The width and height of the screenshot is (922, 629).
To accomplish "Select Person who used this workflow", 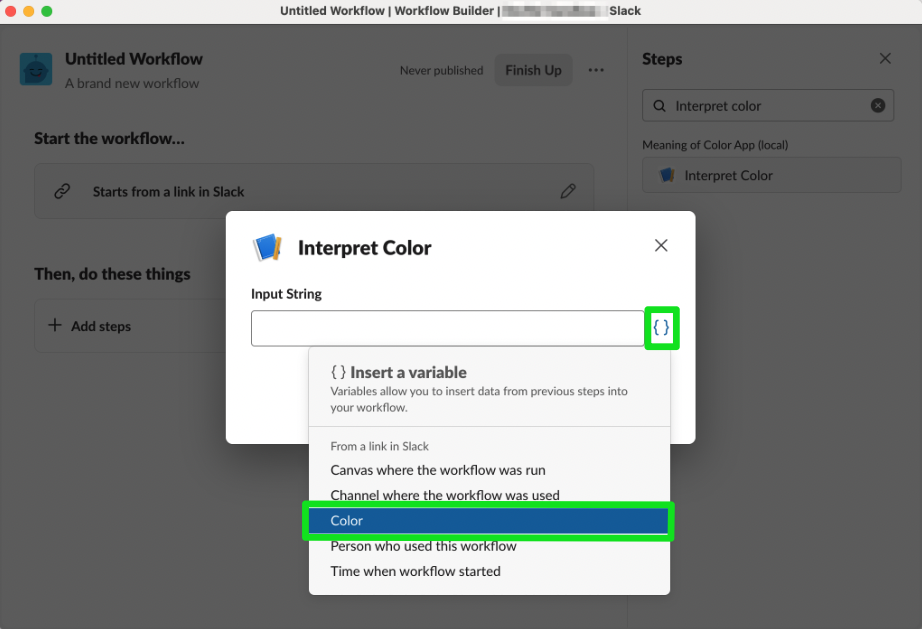I will [424, 546].
